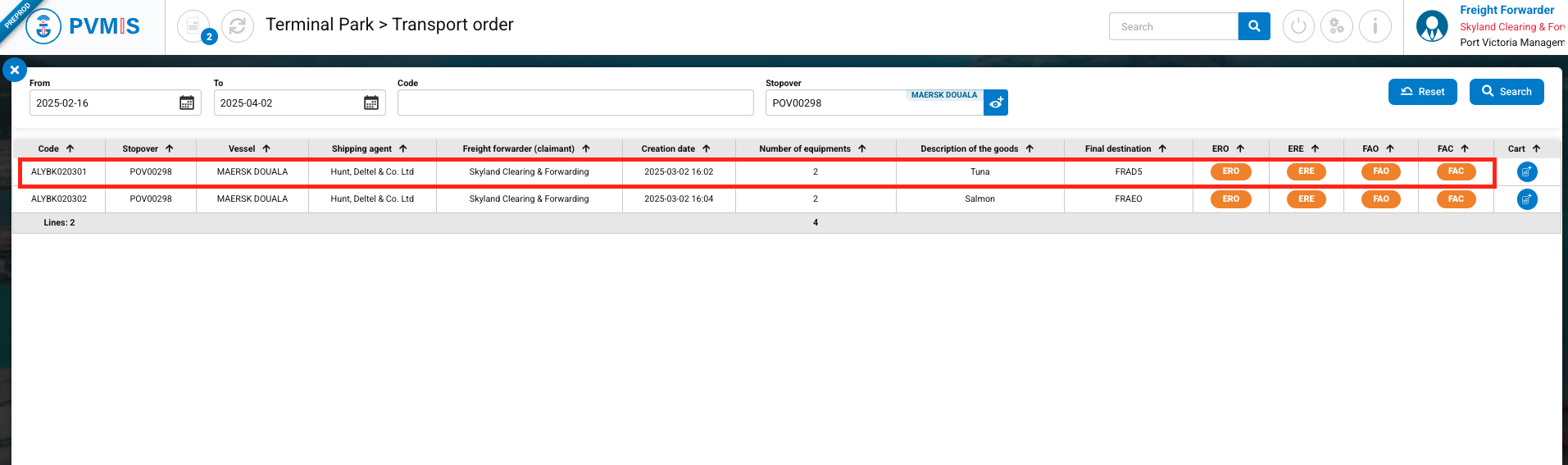Add ALYBK020302 to cart
This screenshot has width=1568, height=465.
[1526, 199]
